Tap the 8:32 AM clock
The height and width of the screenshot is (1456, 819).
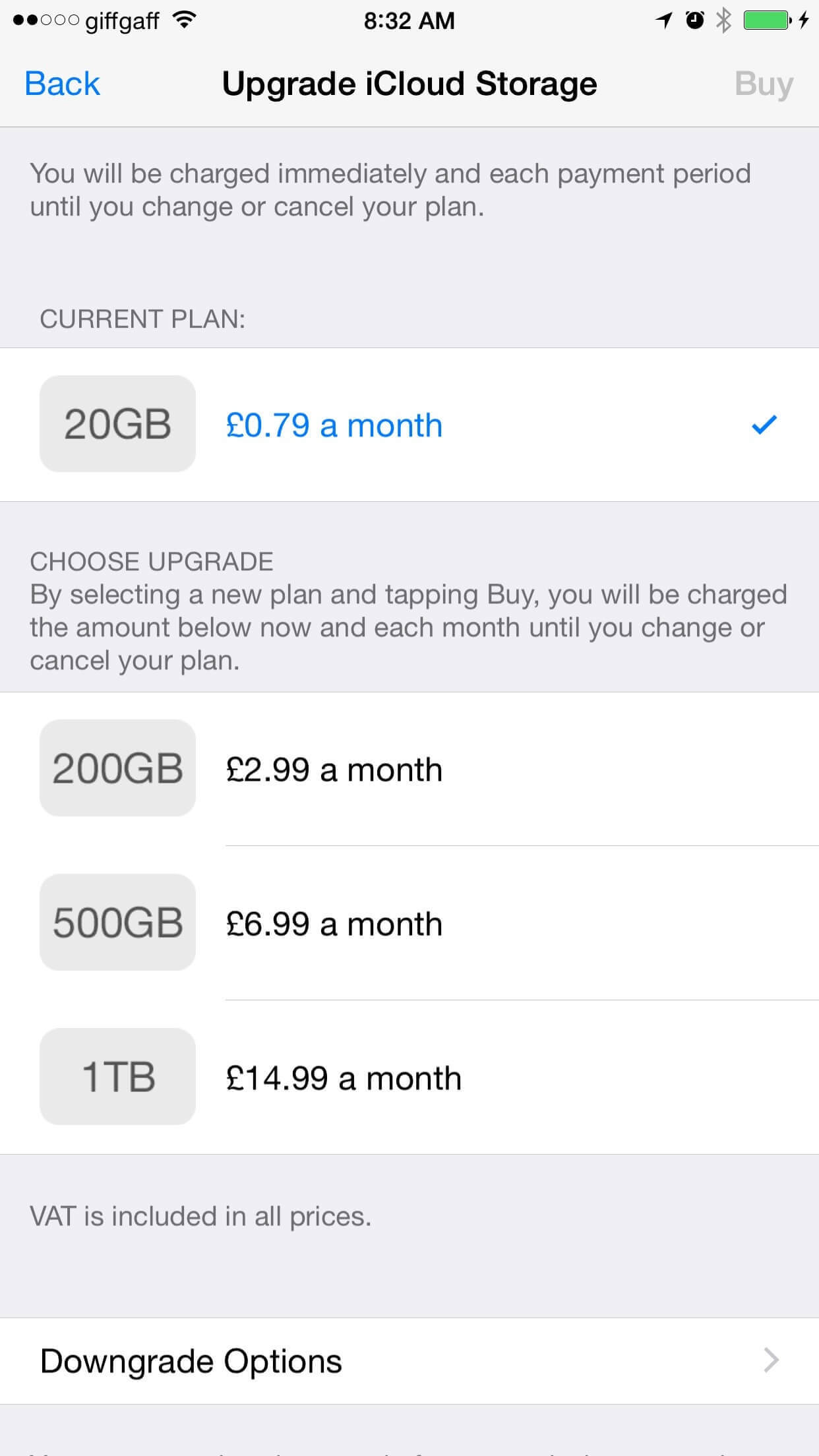409,20
